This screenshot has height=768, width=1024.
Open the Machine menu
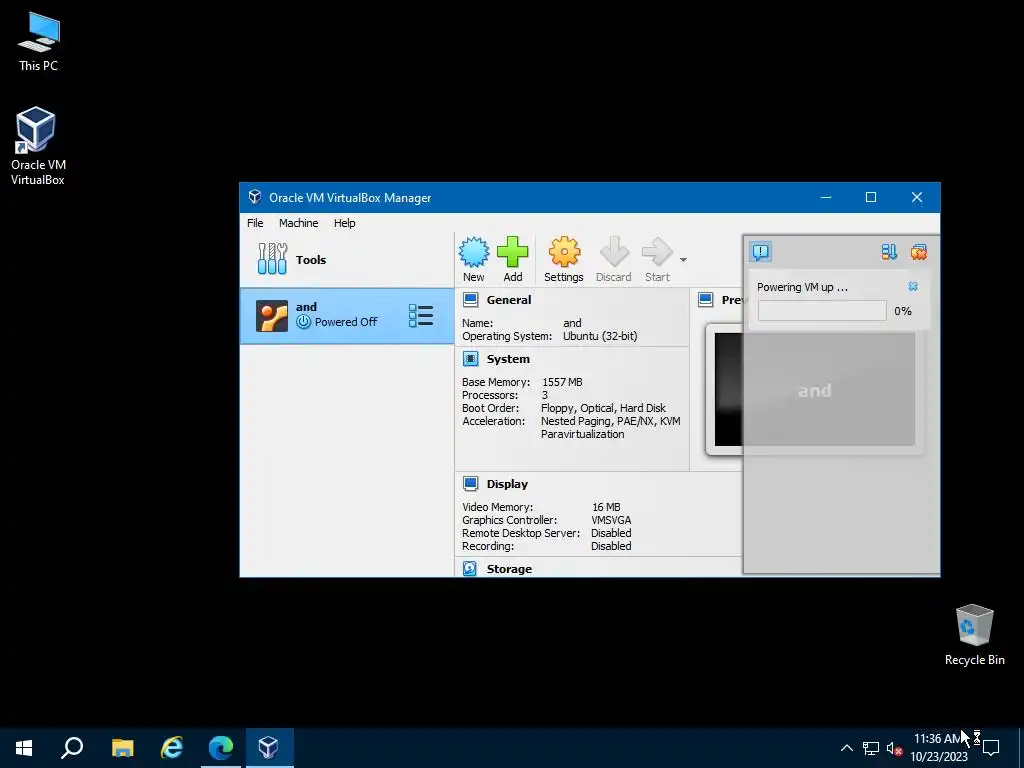coord(298,223)
